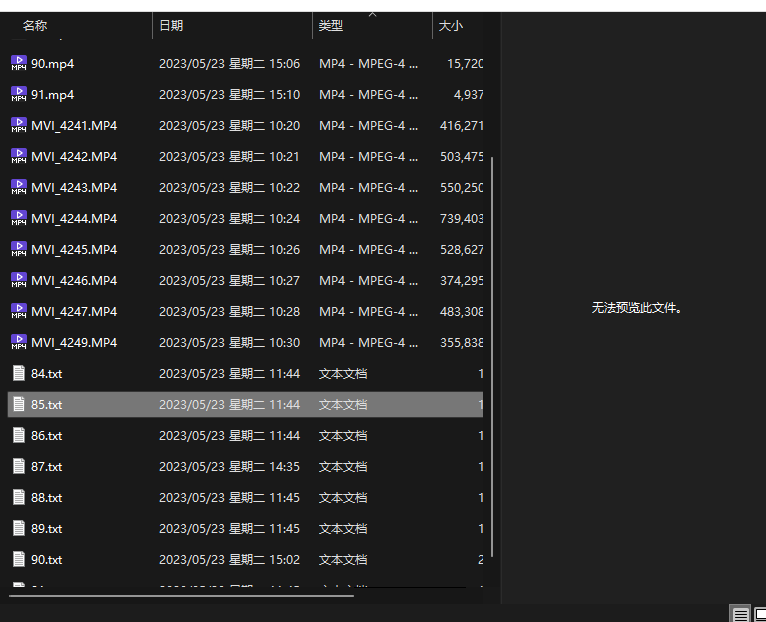Switch to large thumbnails view icon
The height and width of the screenshot is (622, 766).
(x=760, y=614)
